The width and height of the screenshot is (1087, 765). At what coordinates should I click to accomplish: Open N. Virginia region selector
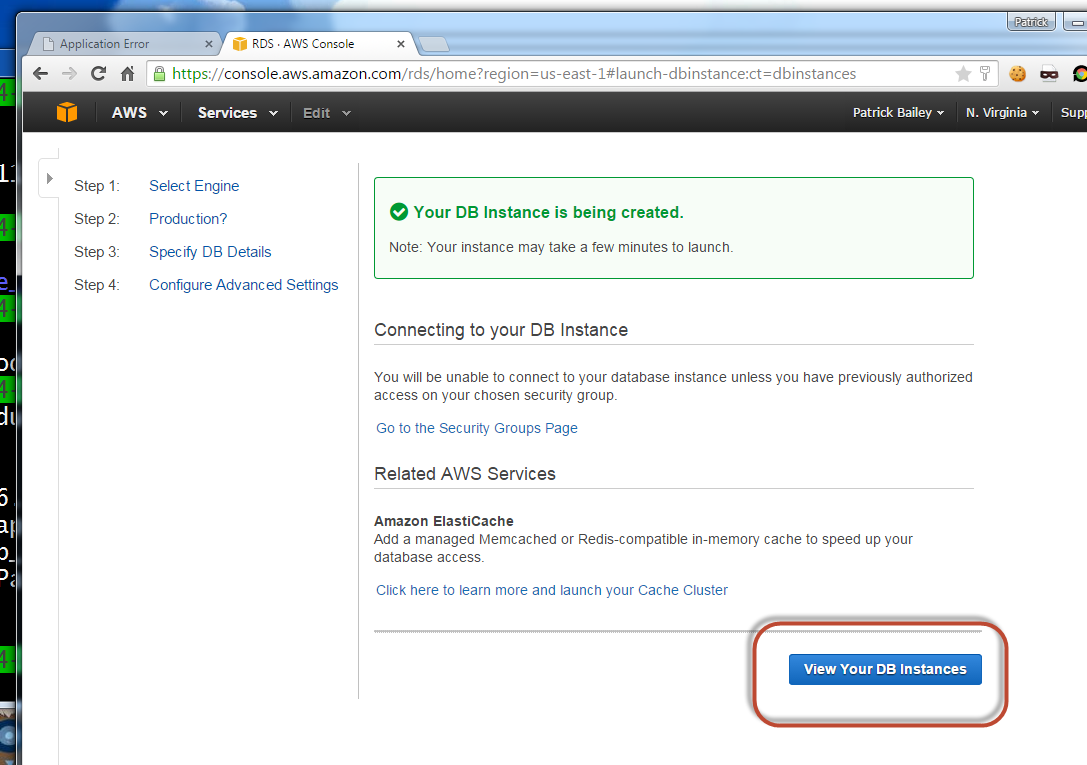pos(1002,112)
